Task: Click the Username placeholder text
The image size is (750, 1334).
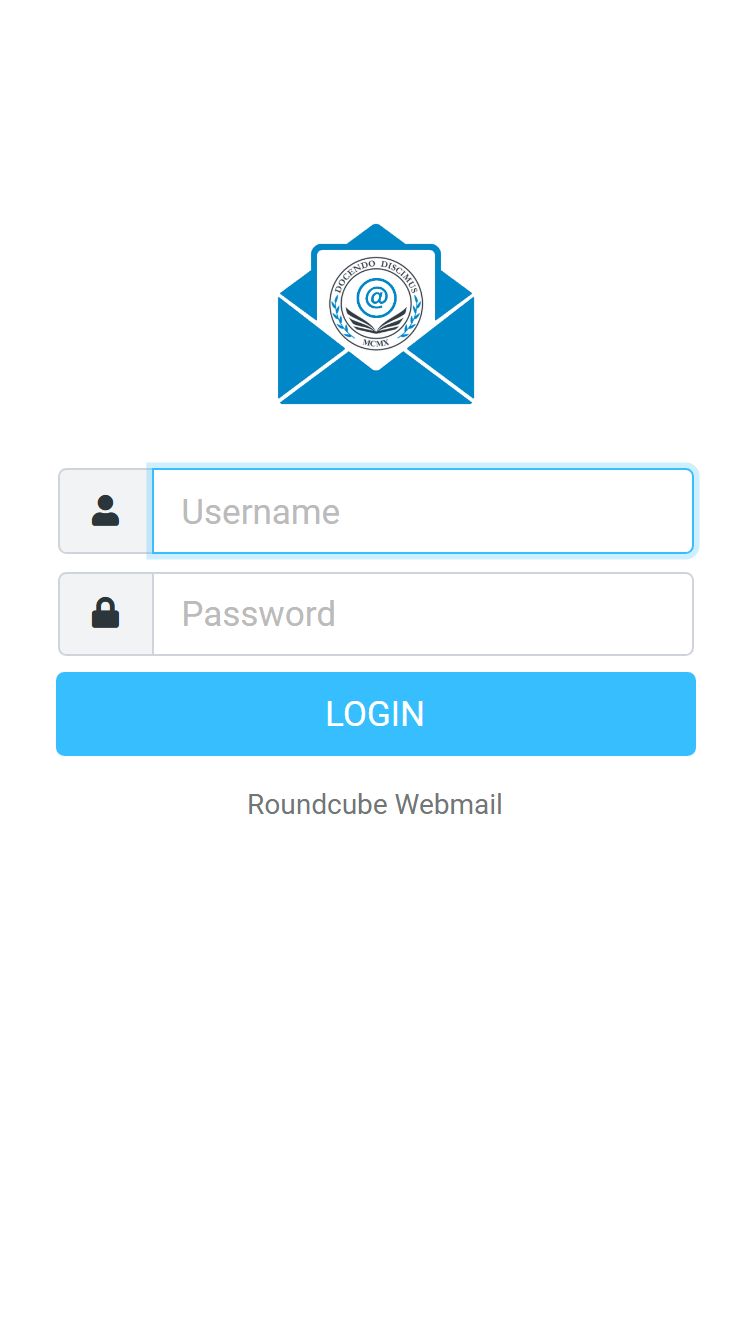Action: pyautogui.click(x=261, y=512)
